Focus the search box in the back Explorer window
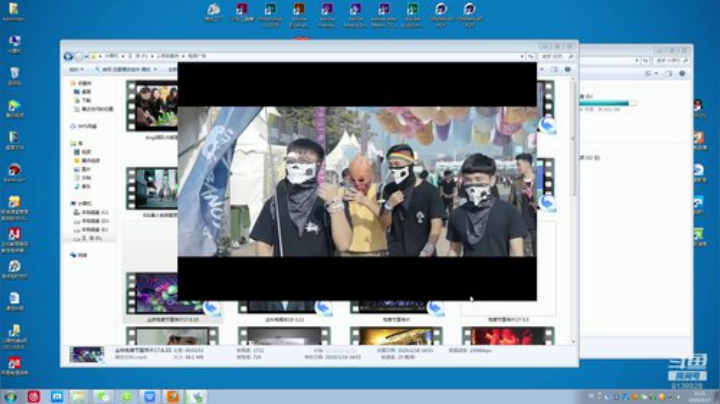720x404 pixels. point(672,61)
